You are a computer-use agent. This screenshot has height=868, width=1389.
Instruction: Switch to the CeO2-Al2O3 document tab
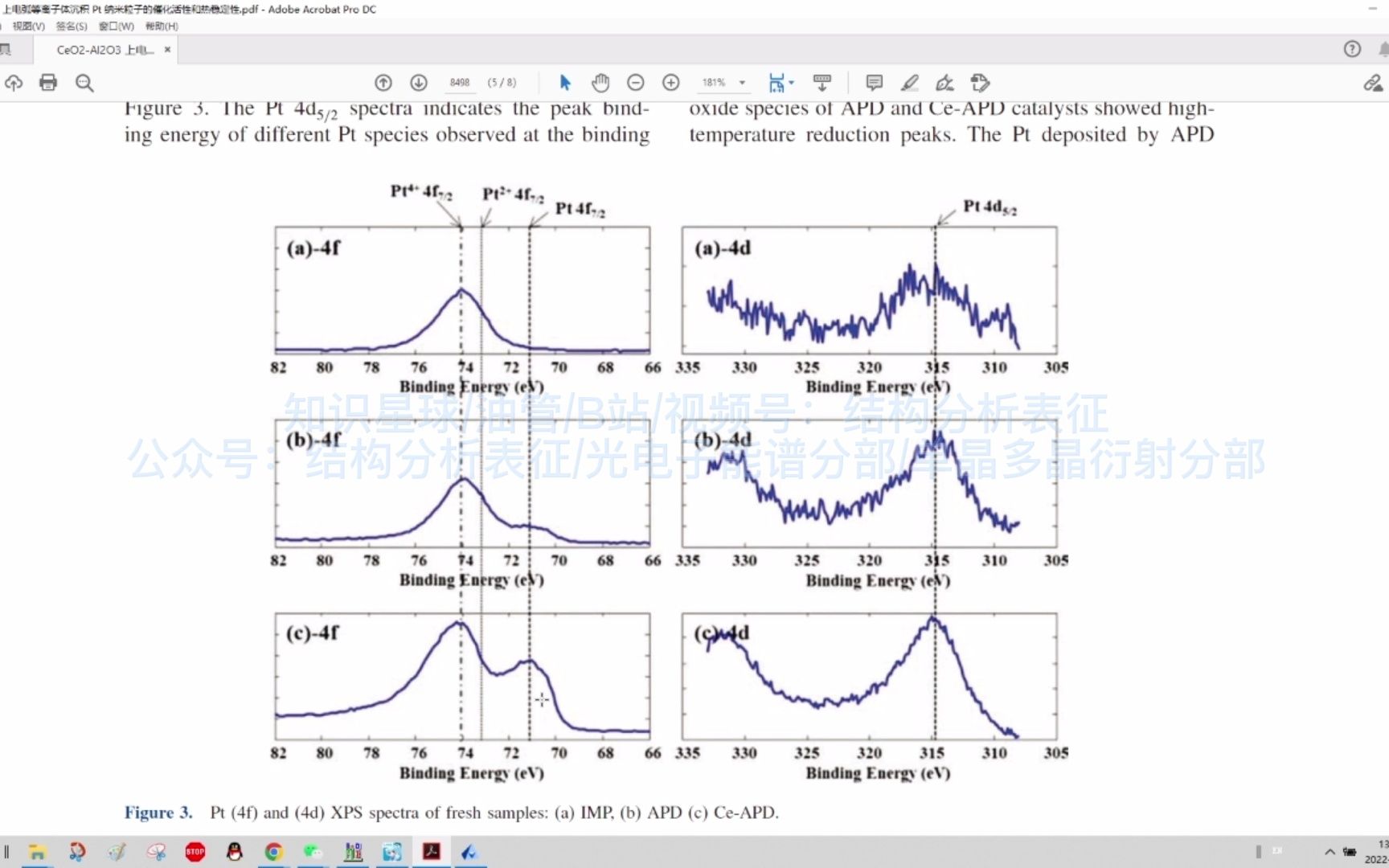tap(105, 50)
